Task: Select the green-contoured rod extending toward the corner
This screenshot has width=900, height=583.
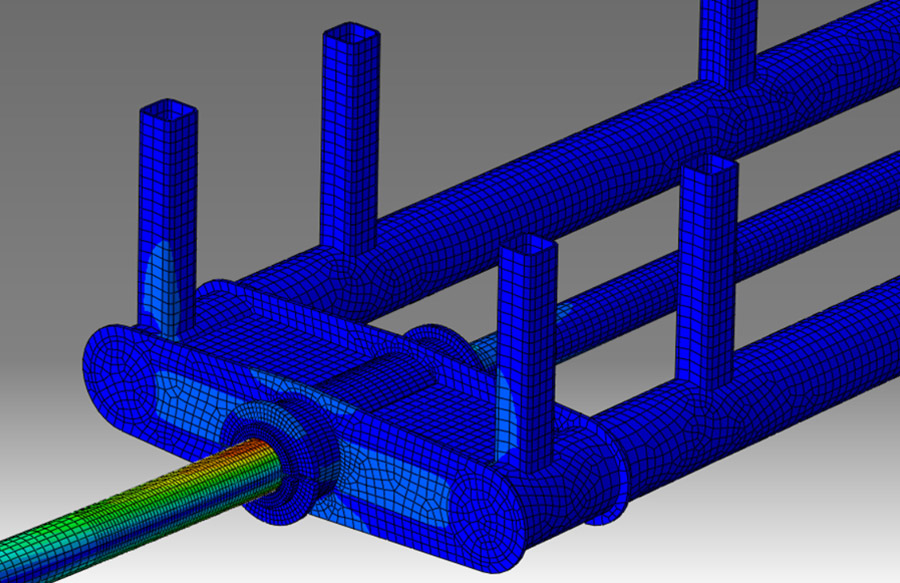Action: (141, 505)
